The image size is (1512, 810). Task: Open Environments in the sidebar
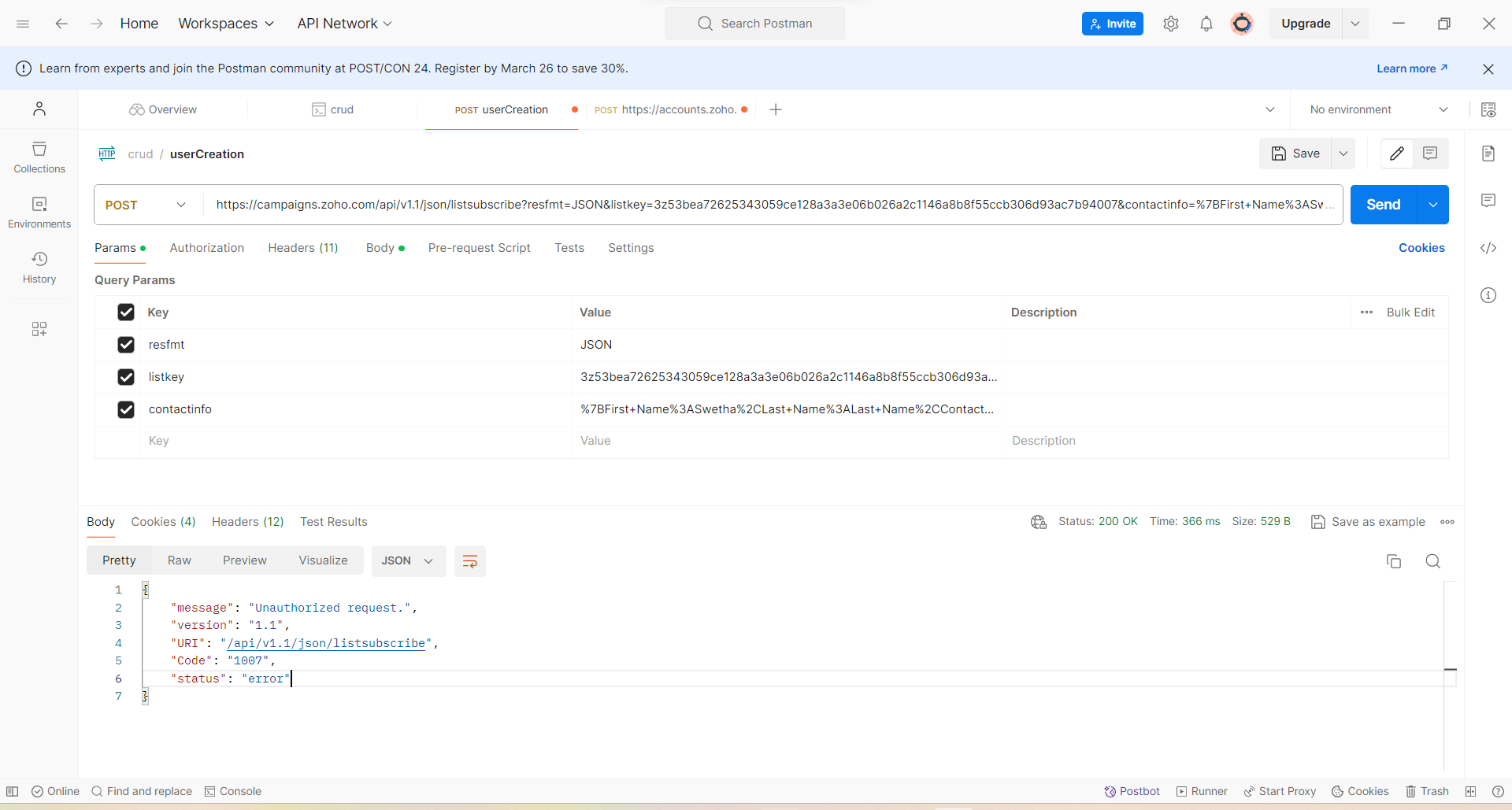click(x=39, y=213)
